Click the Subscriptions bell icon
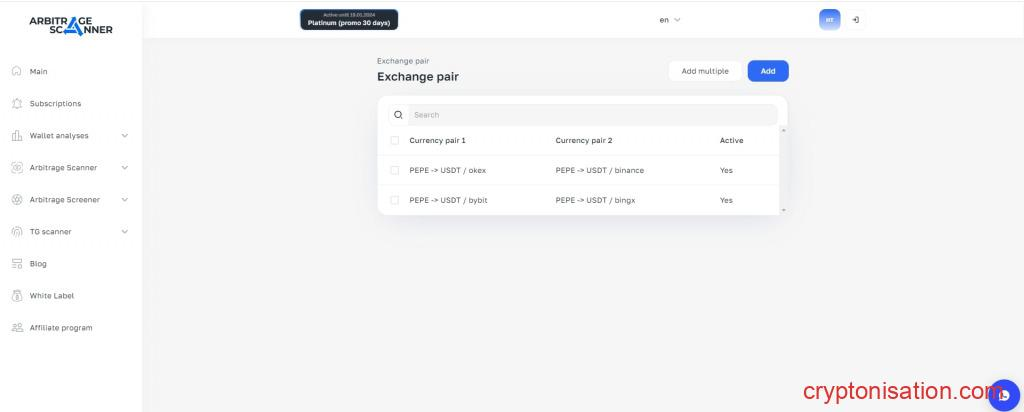 (x=16, y=103)
